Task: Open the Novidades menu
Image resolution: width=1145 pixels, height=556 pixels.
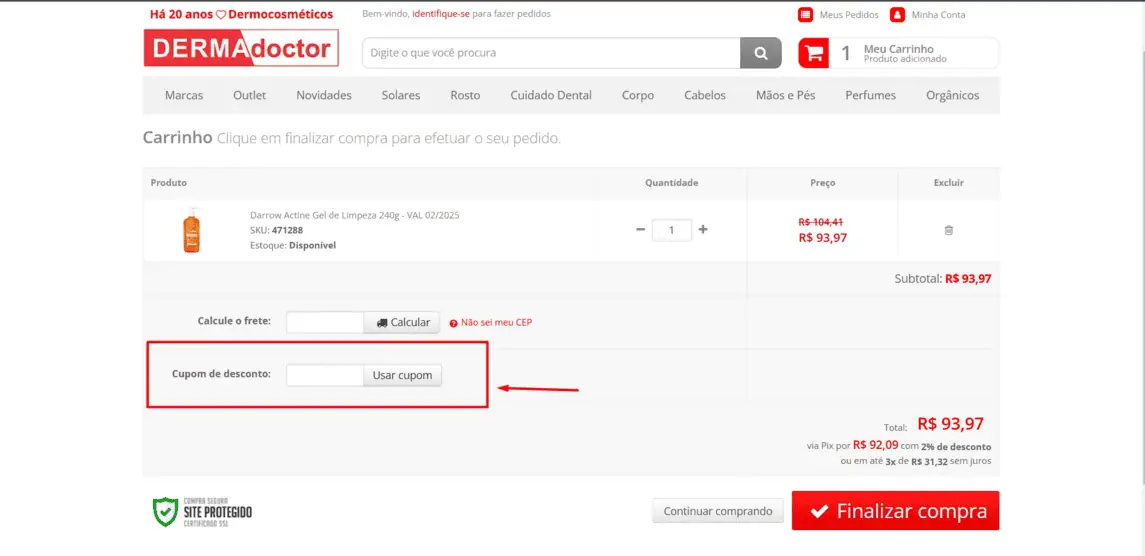Action: pyautogui.click(x=323, y=95)
